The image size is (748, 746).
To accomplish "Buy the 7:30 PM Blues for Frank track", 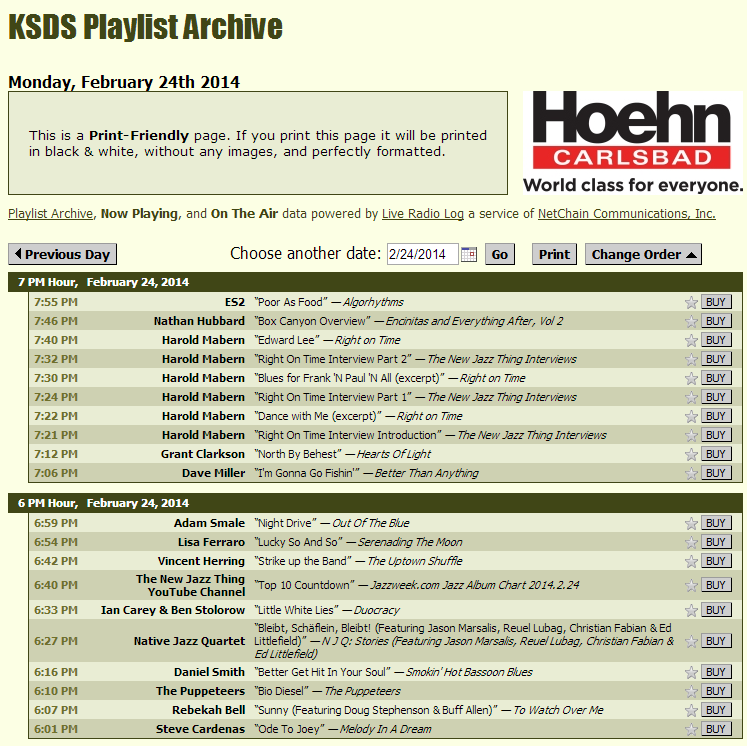I will [x=716, y=378].
